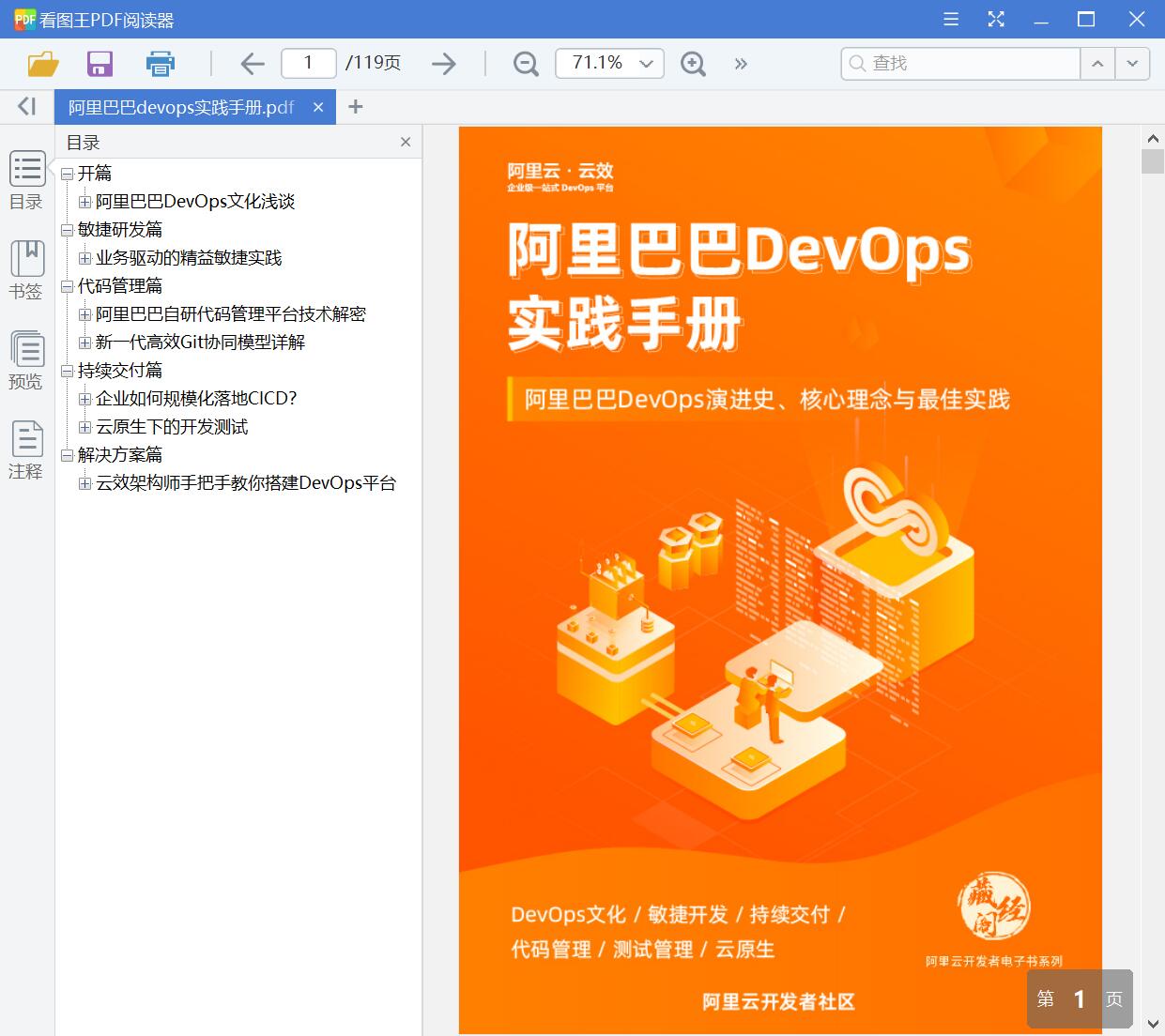
Task: Expand 阿里巴巴自研代码管理平台技术解密 node
Action: coord(84,314)
